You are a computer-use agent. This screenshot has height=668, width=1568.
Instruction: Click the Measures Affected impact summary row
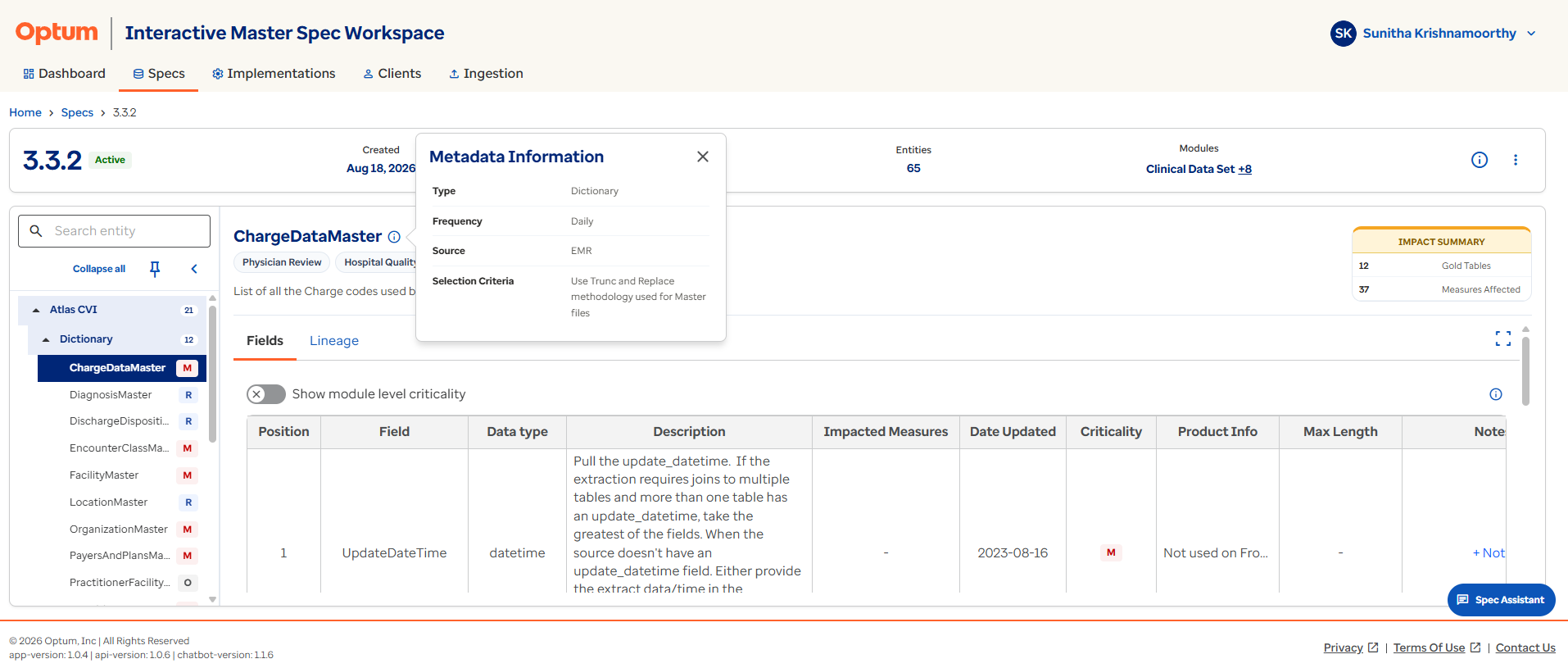[1441, 289]
